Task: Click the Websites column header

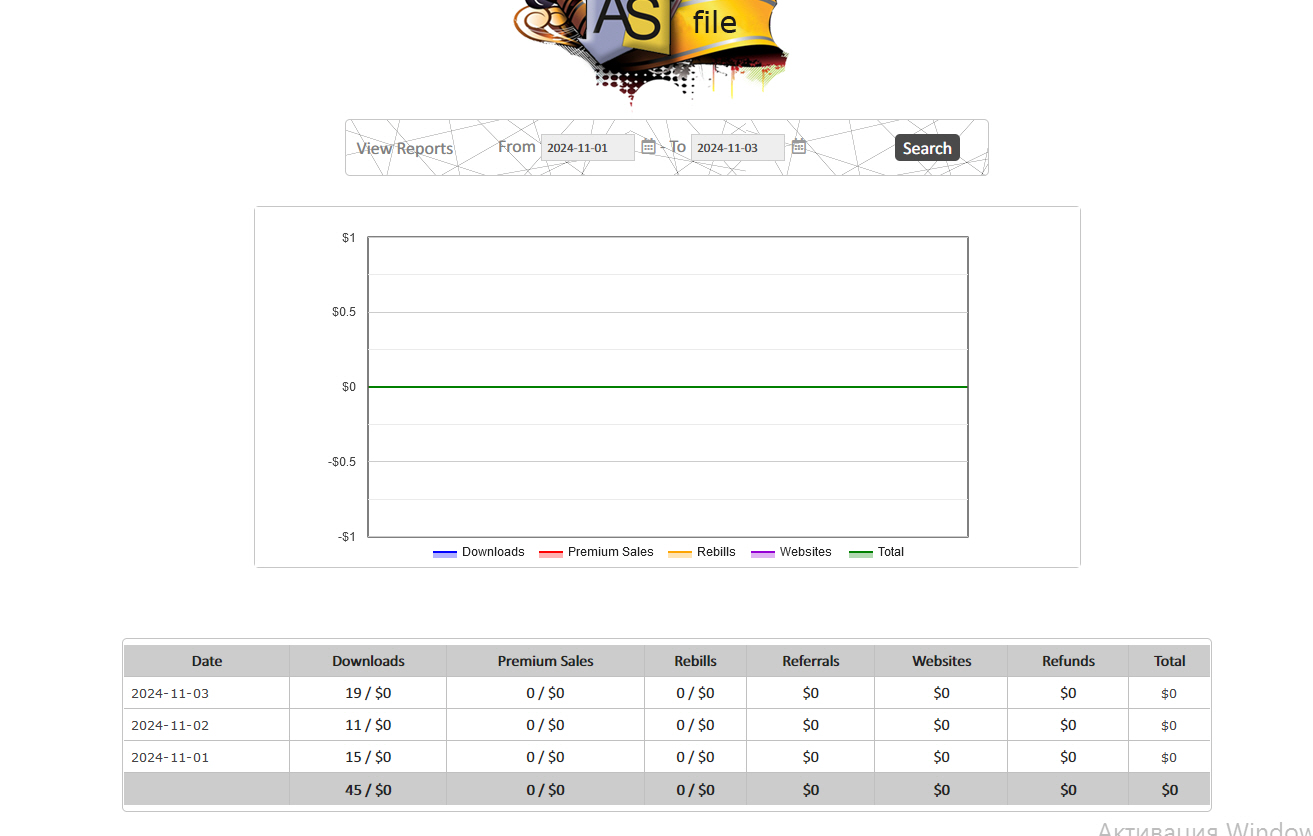Action: click(x=942, y=661)
